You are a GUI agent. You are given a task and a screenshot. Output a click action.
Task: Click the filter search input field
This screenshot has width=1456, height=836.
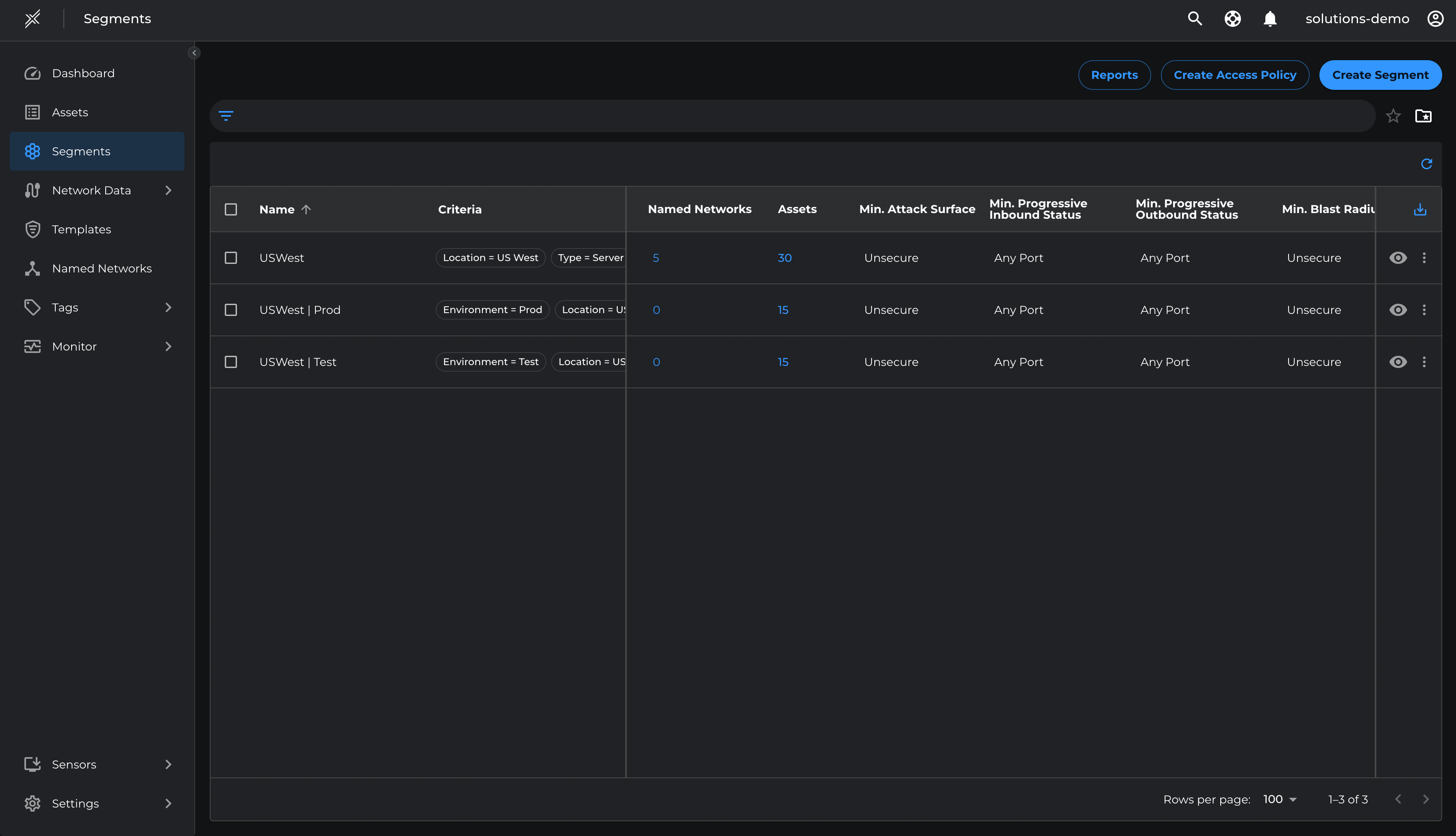(x=804, y=116)
